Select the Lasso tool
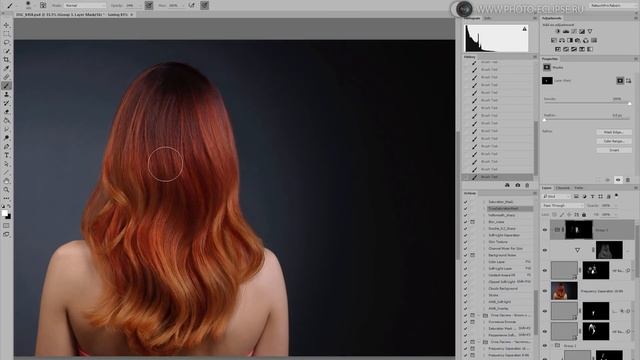 [6, 42]
